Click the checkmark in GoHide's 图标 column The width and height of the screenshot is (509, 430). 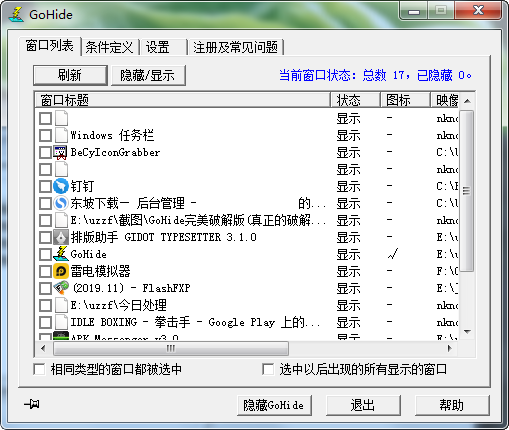pos(393,254)
